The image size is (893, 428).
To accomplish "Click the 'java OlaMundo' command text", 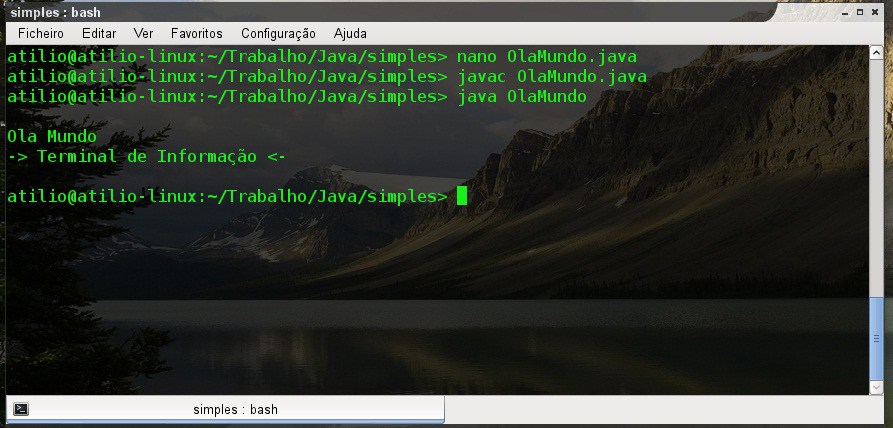I will (x=522, y=97).
